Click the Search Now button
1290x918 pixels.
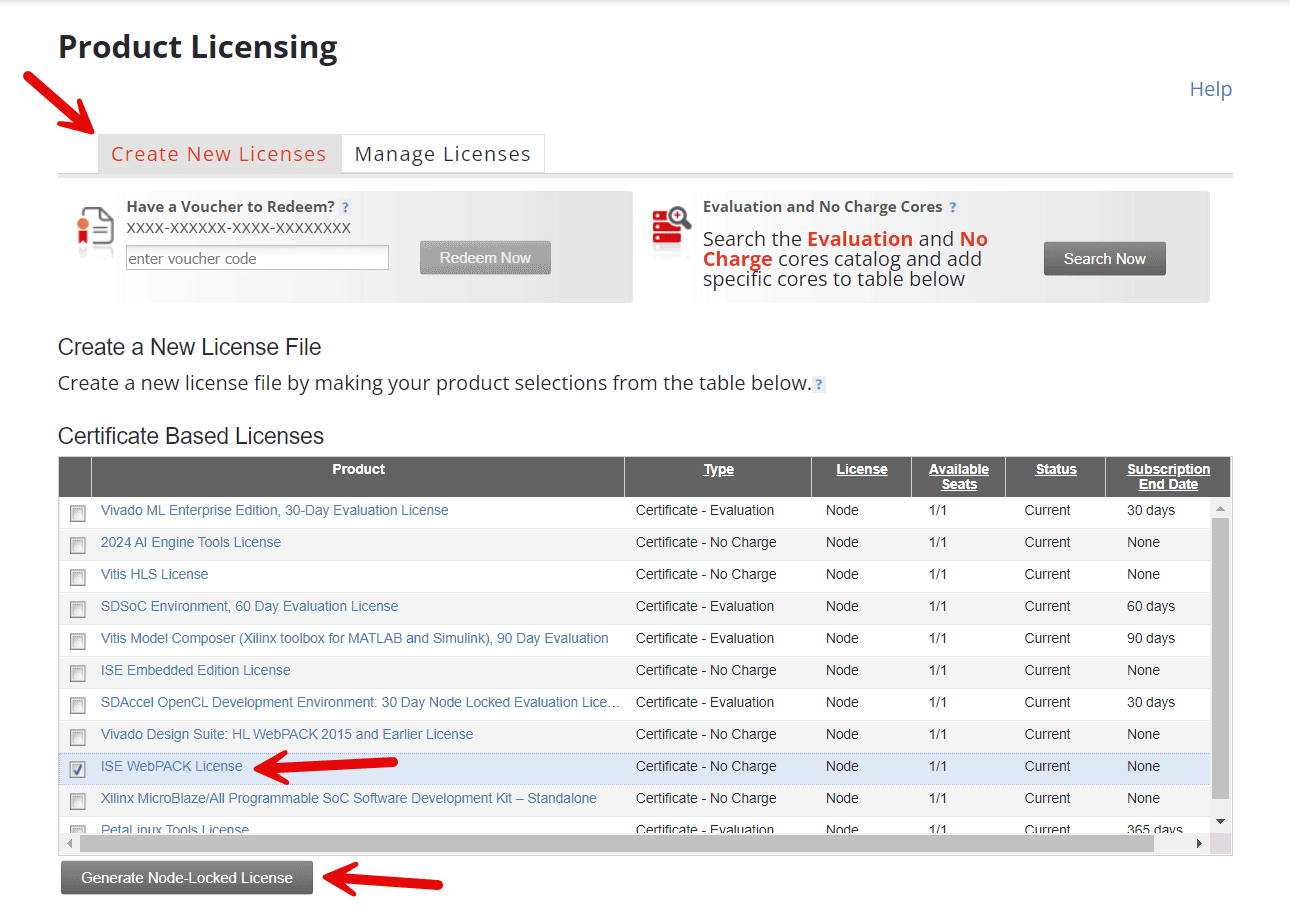[x=1104, y=258]
